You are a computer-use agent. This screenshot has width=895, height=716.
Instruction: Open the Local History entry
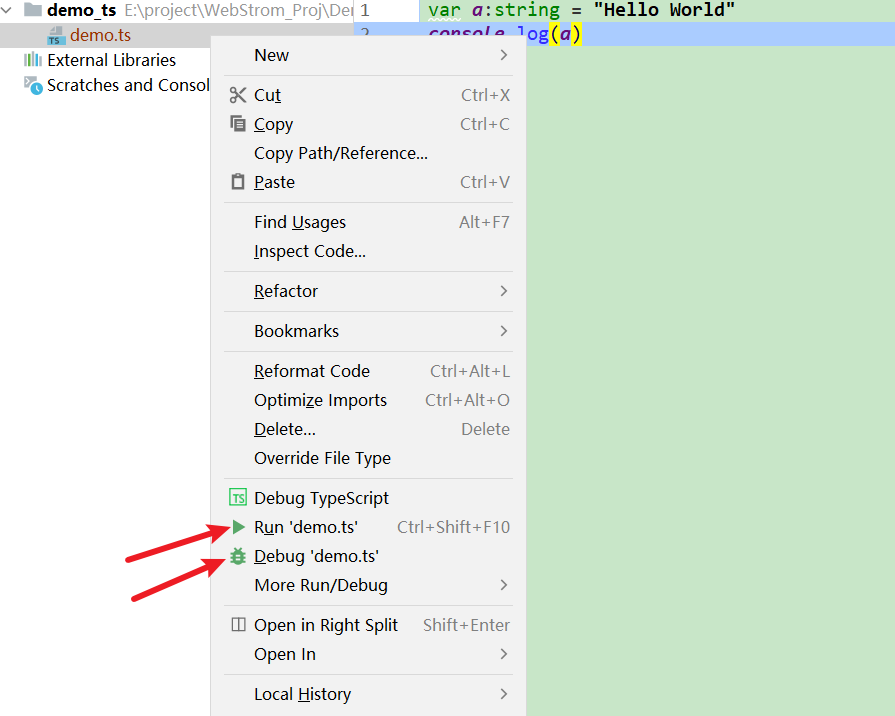368,694
